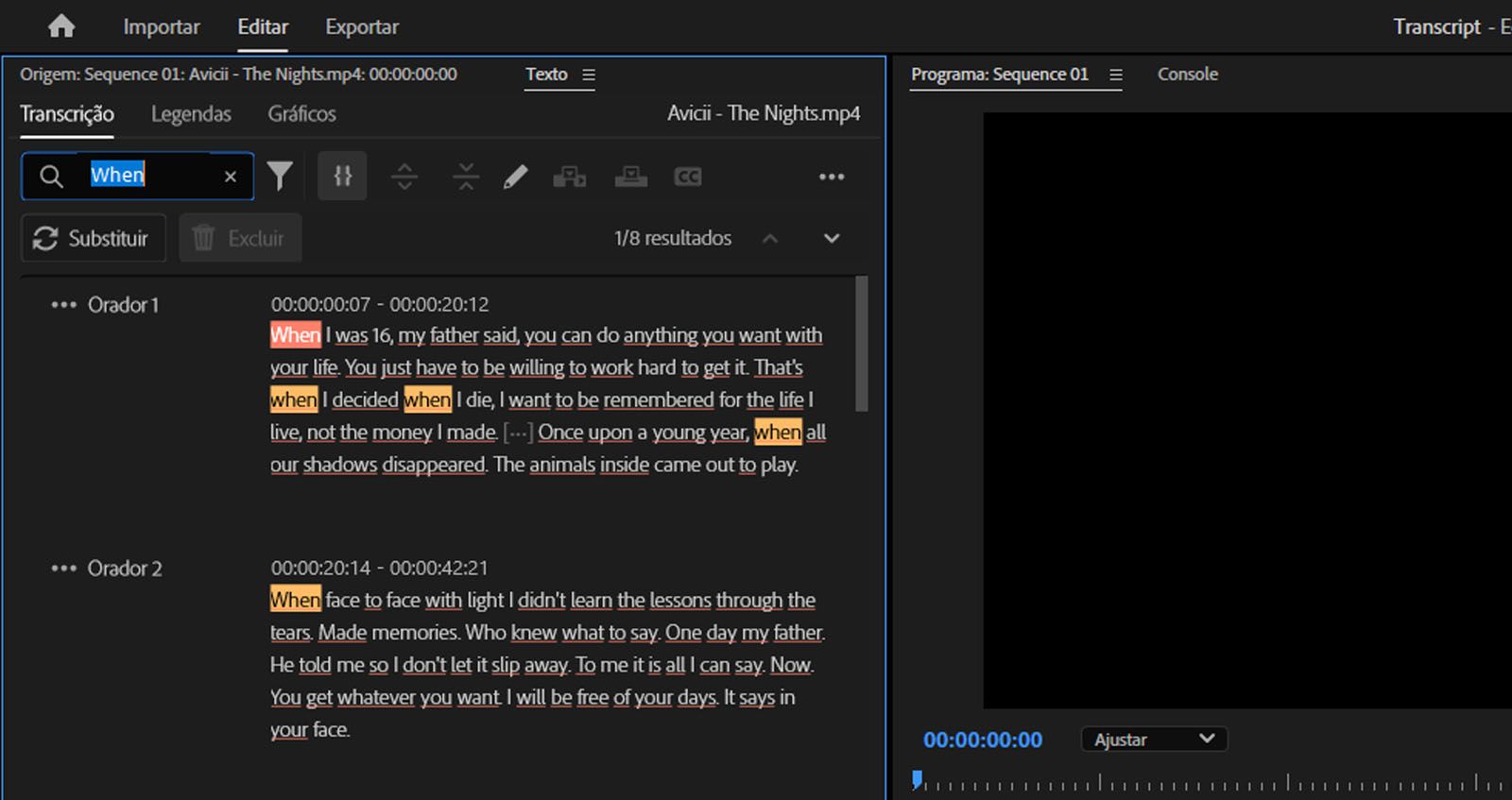This screenshot has height=800, width=1512.
Task: Click the word memories in Orador 2 text
Action: 415,632
